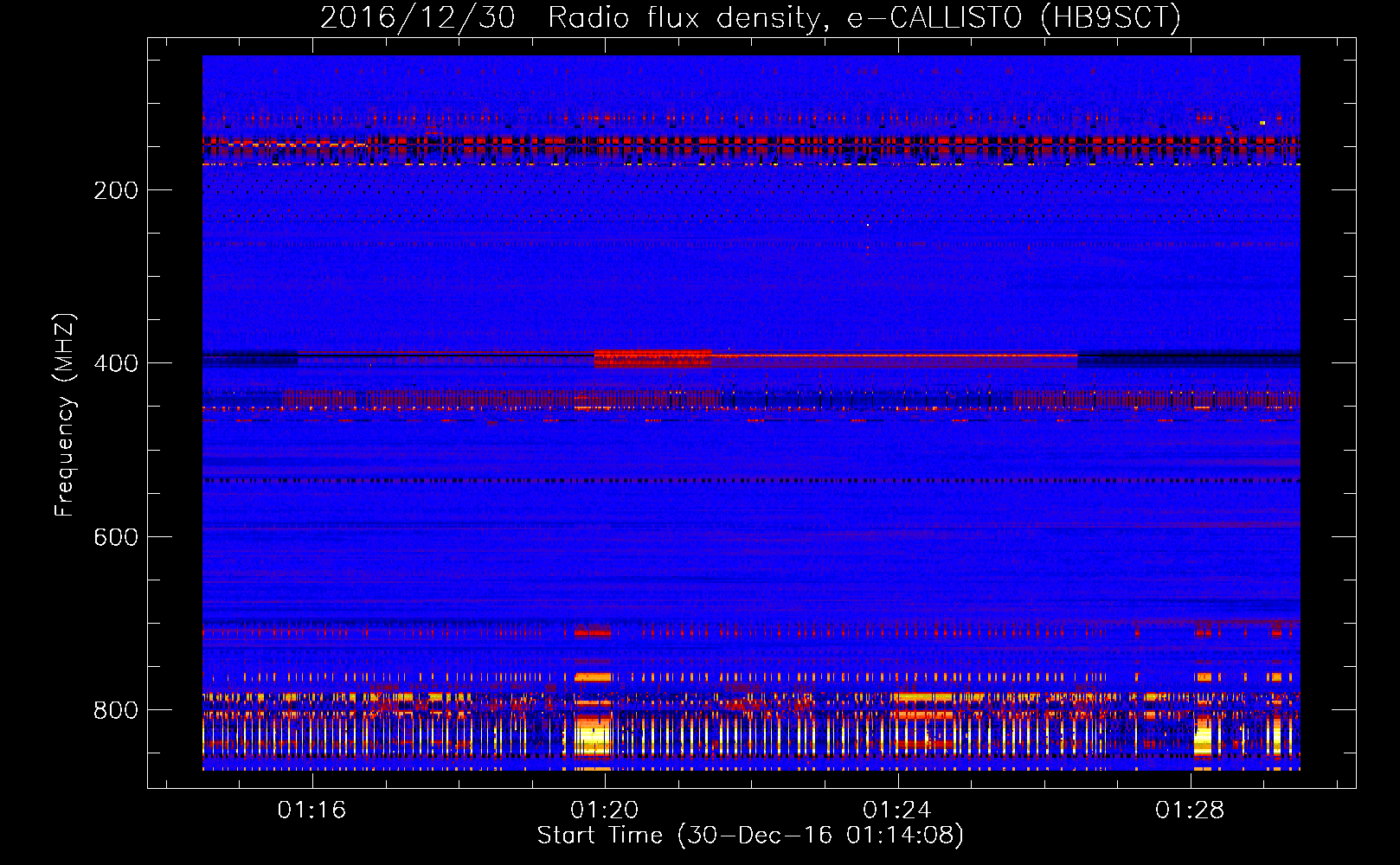Click the 01:20 time tick label
The height and width of the screenshot is (865, 1400).
(604, 810)
